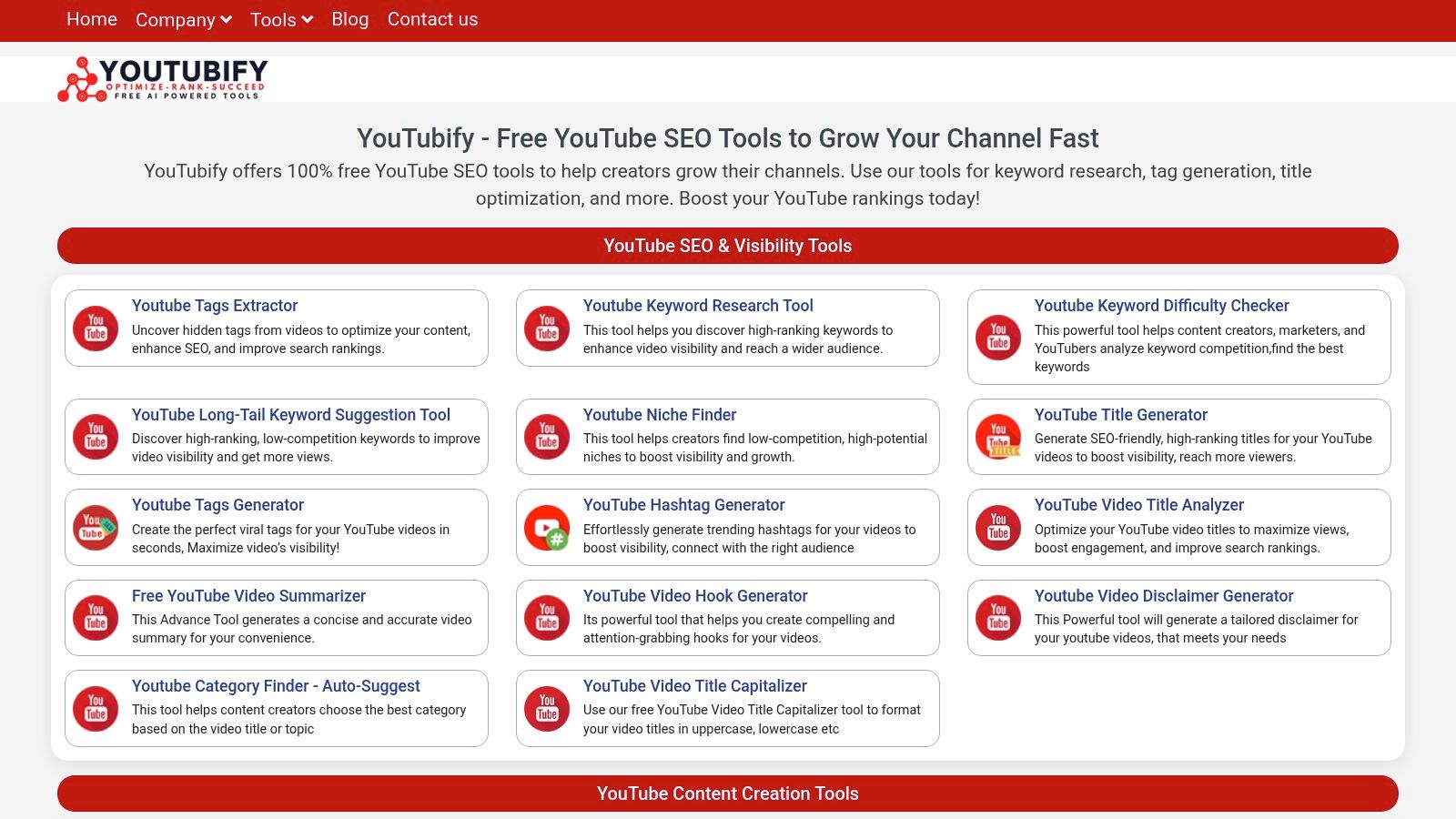Click the YouTube Content Creation Tools banner
This screenshot has height=819, width=1456.
(x=728, y=794)
